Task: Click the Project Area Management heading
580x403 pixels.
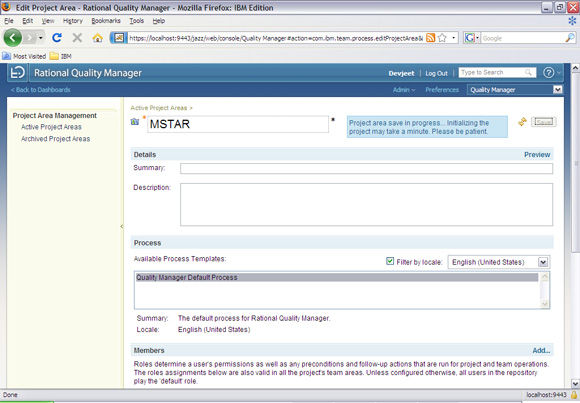Action: tap(55, 115)
